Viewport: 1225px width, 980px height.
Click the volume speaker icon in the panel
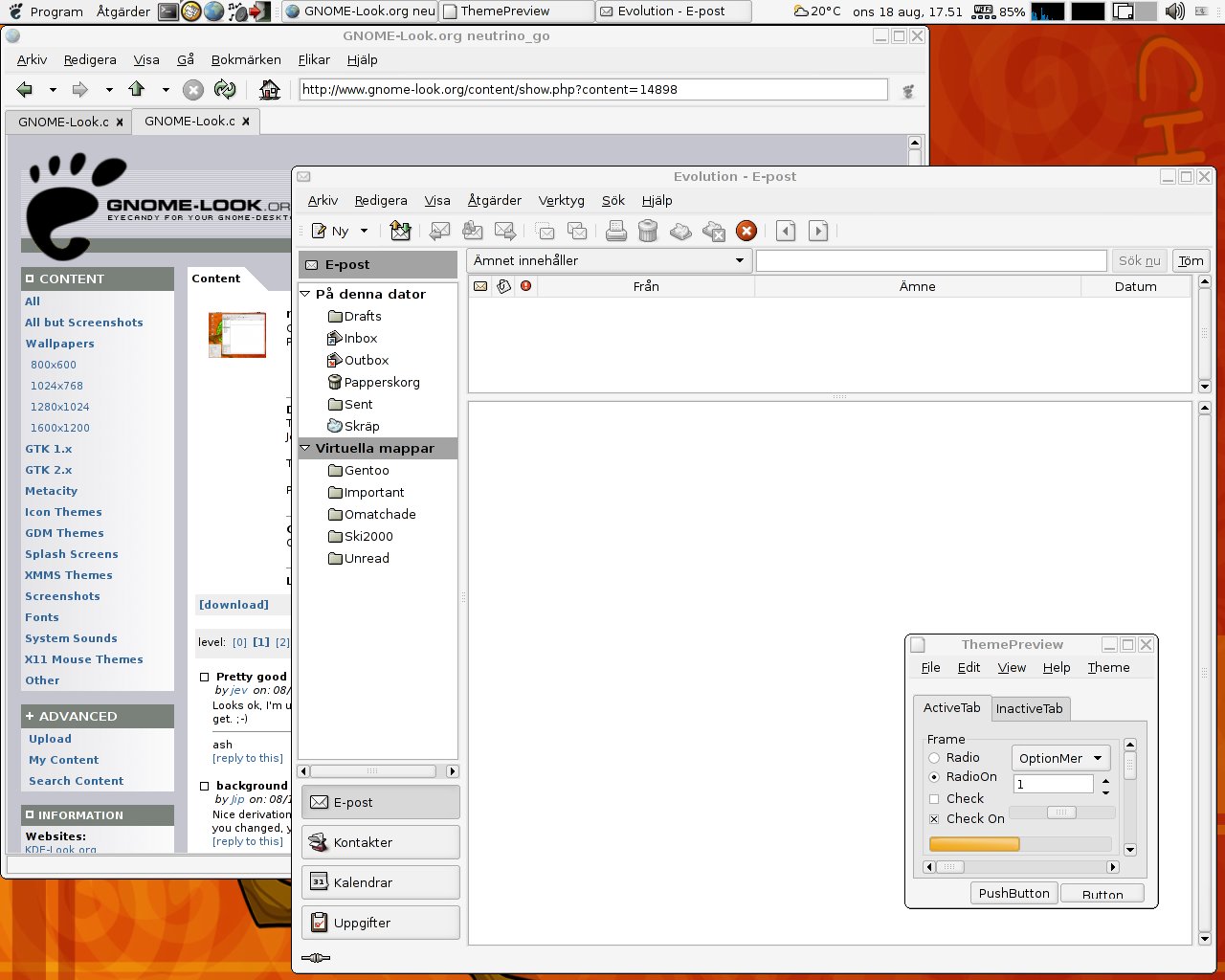tap(1174, 11)
